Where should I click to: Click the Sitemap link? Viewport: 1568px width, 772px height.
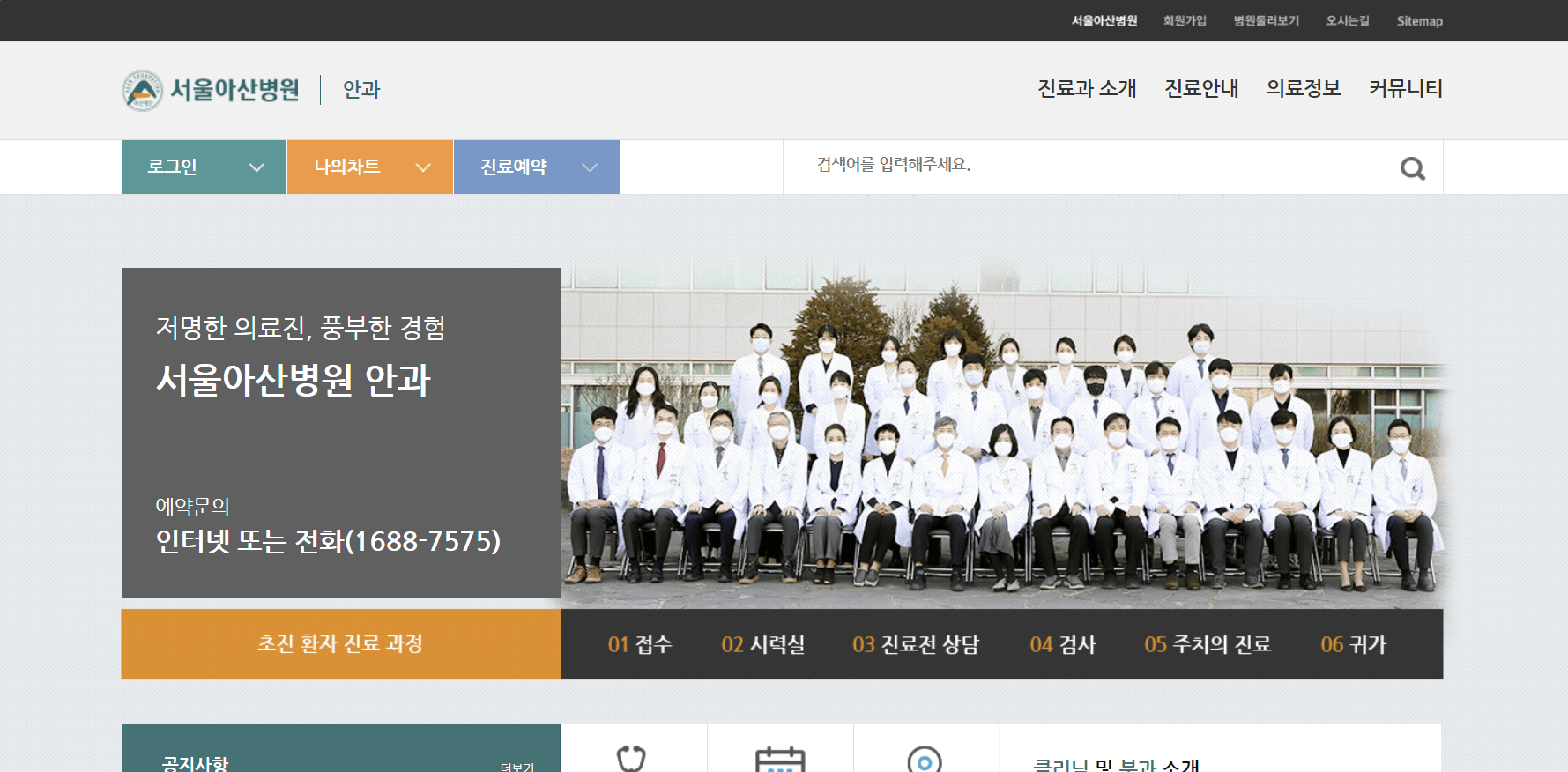tap(1419, 20)
